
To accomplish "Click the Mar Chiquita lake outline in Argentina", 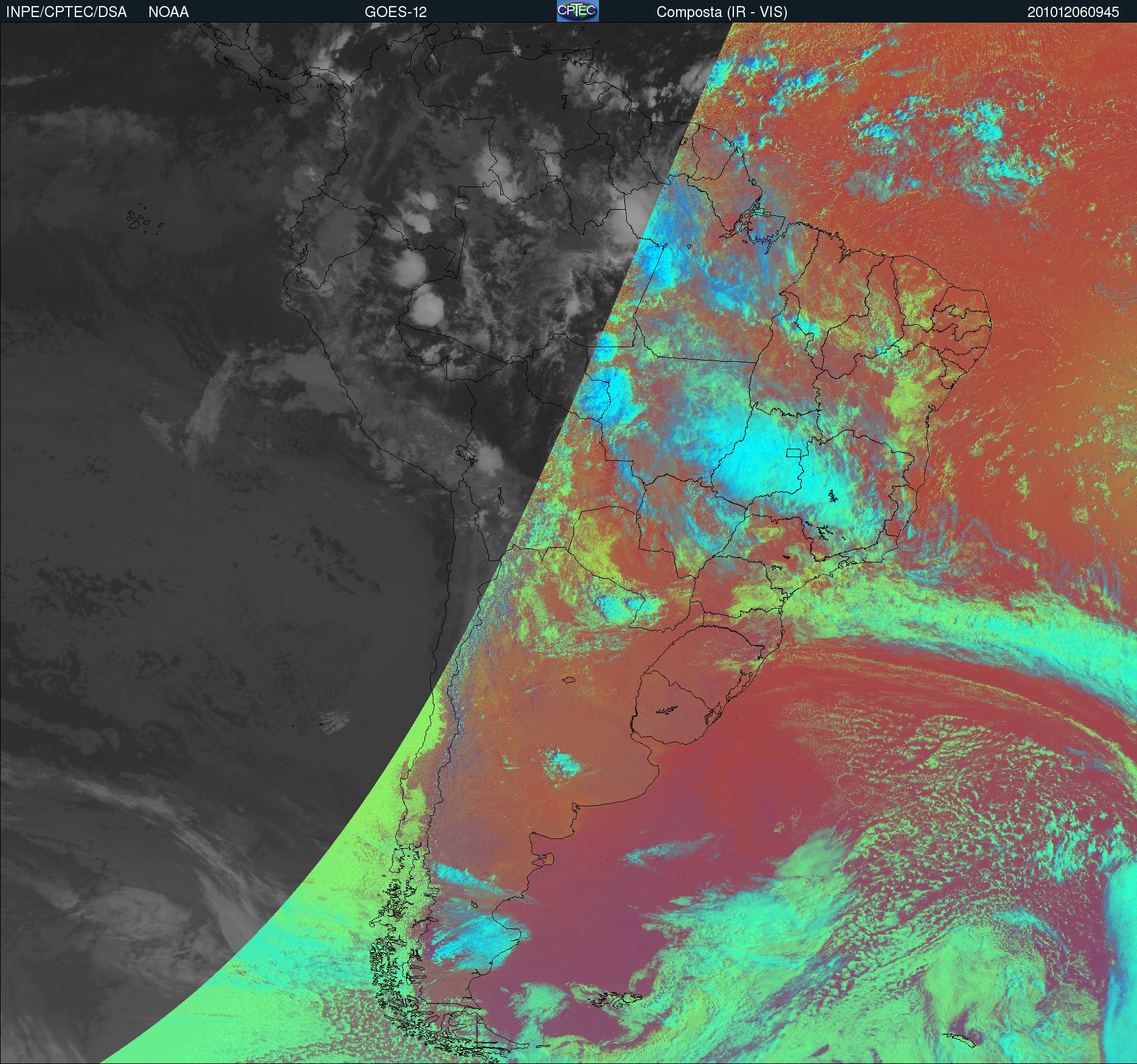I will click(569, 680).
